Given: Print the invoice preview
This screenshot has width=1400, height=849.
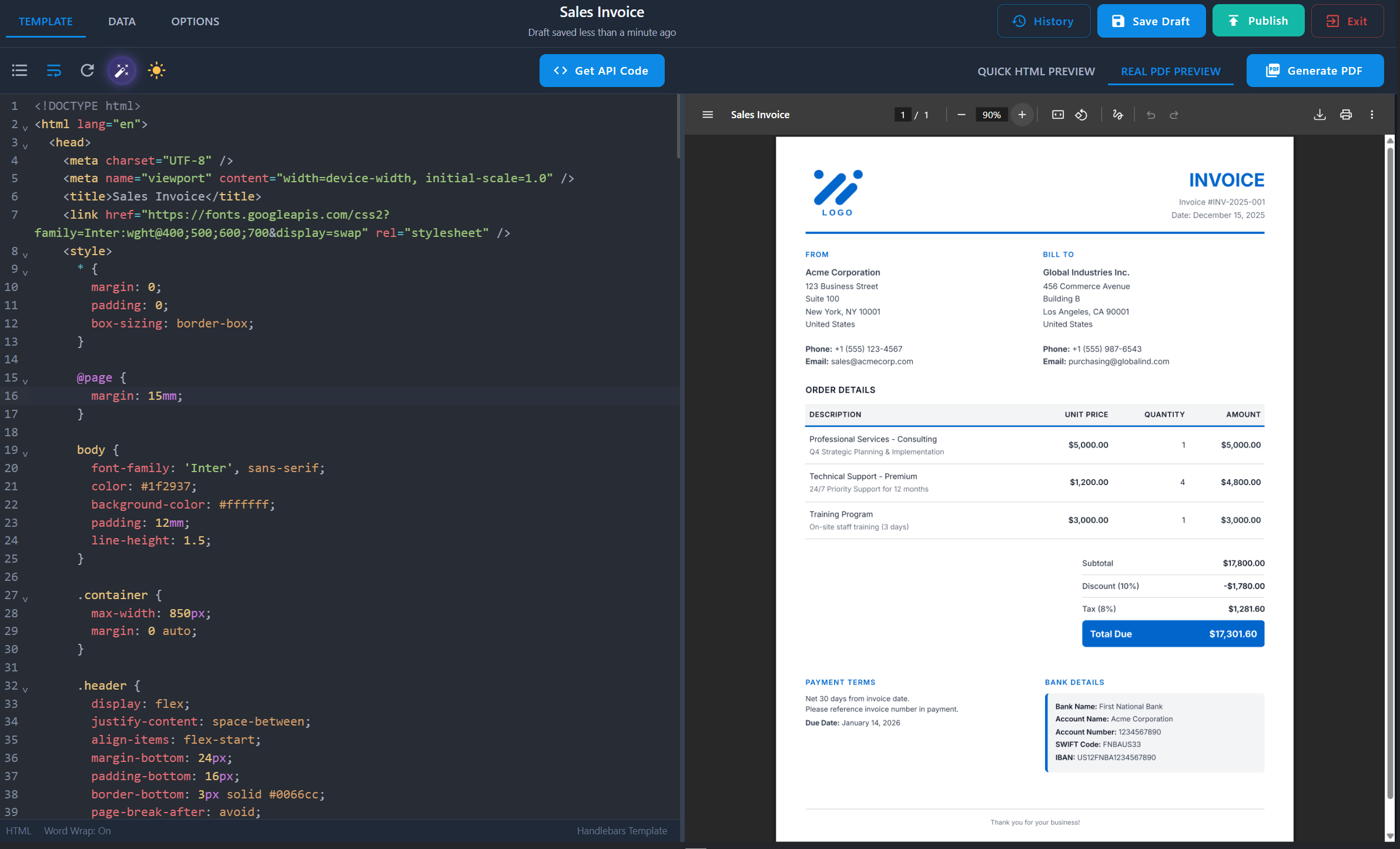Looking at the screenshot, I should 1346,115.
